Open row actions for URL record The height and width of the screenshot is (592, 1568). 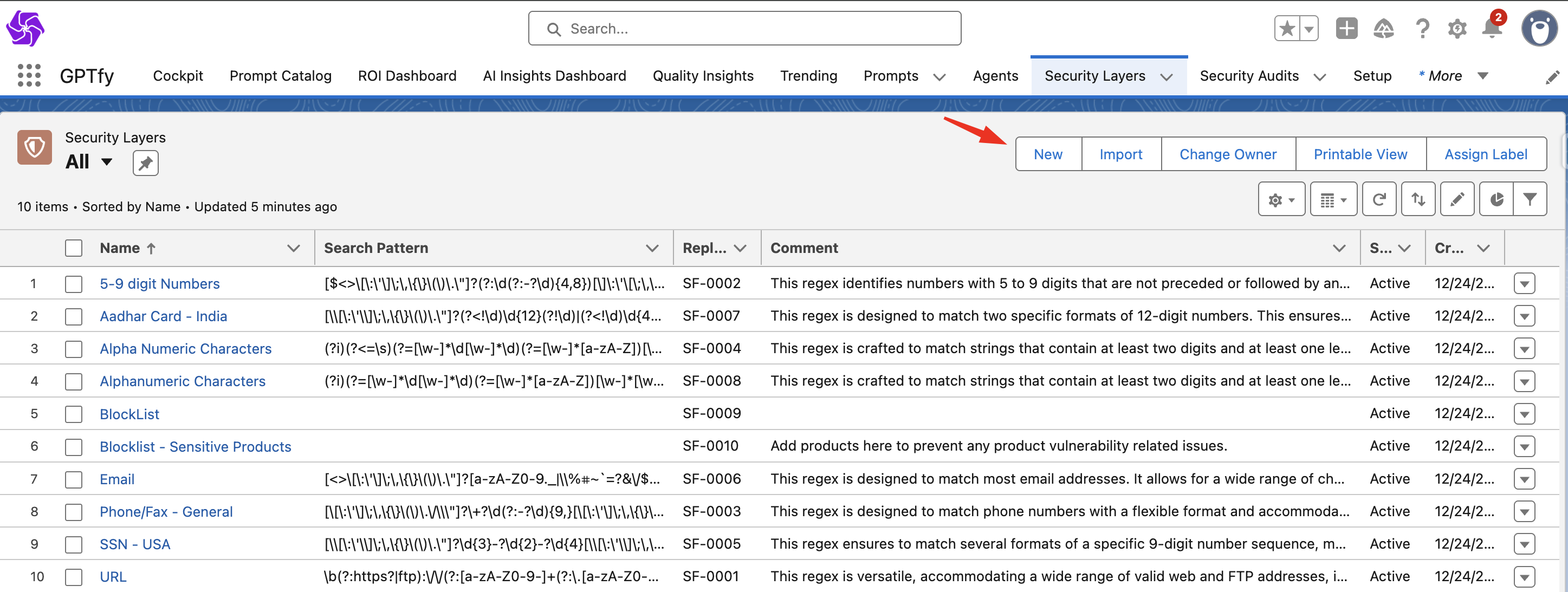[1524, 576]
